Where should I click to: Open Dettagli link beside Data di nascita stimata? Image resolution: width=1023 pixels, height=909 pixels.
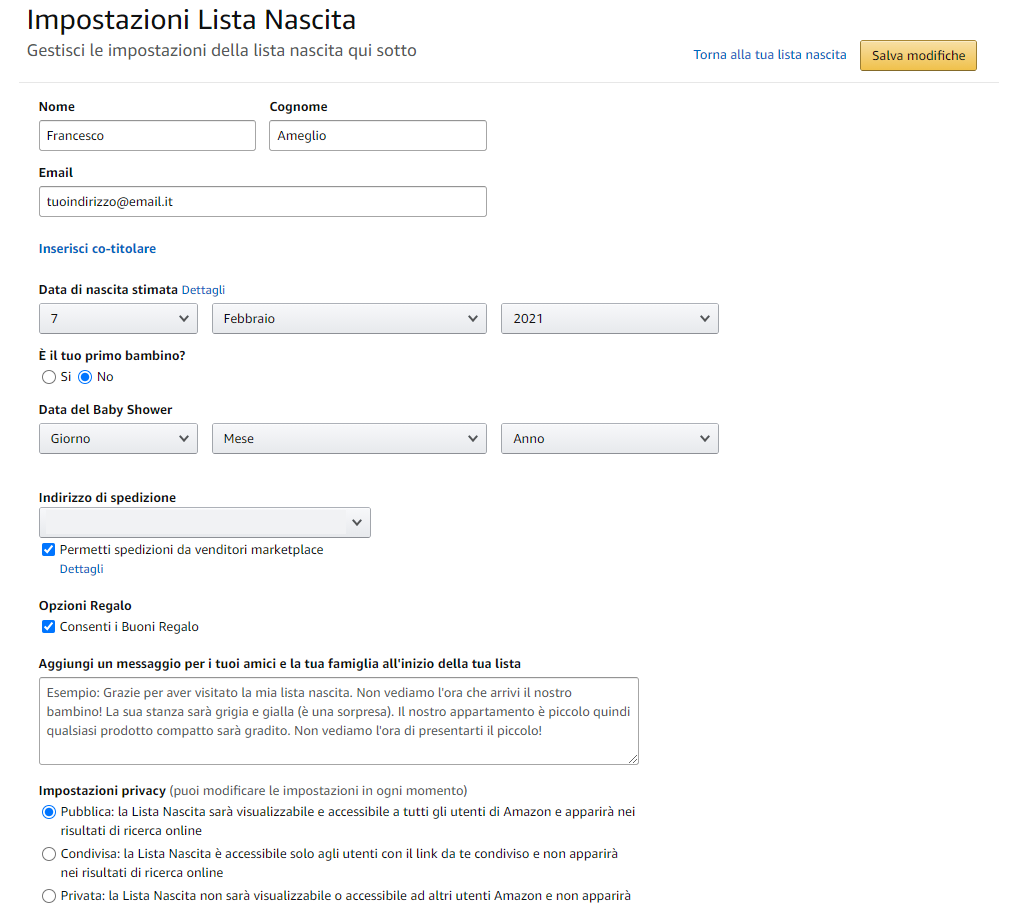coord(203,290)
